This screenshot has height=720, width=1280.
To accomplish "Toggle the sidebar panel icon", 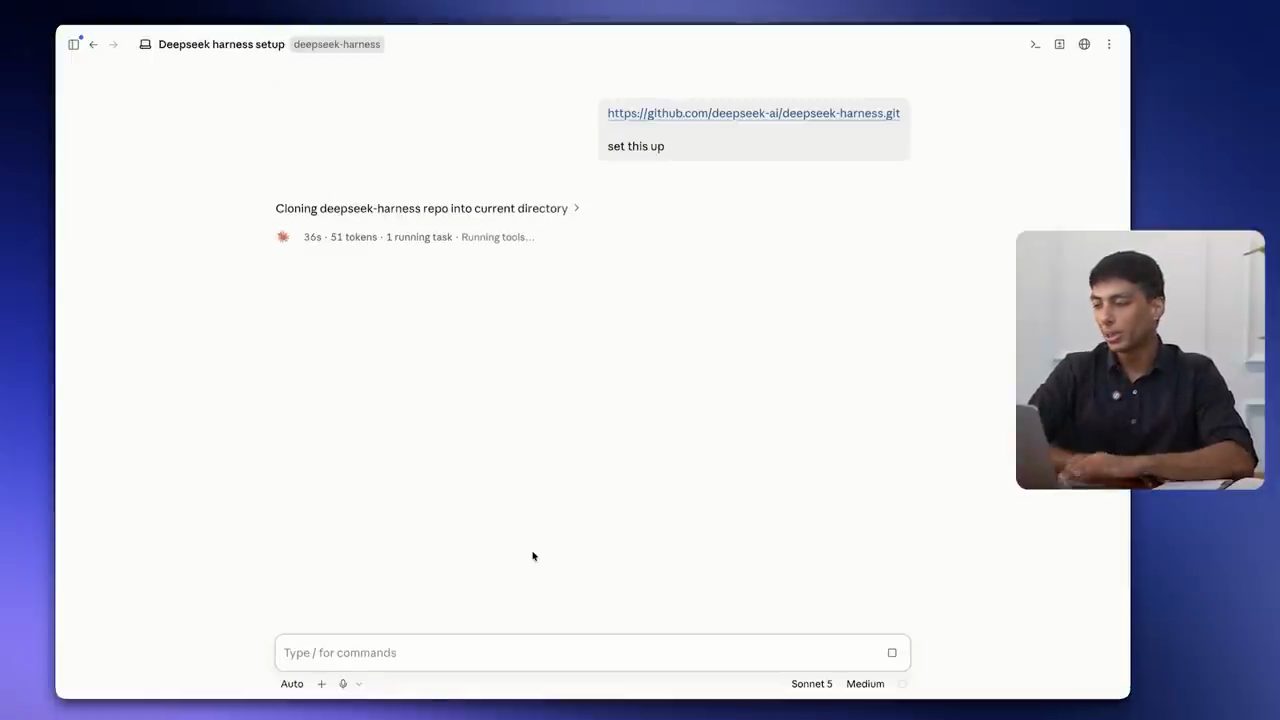I will click(x=74, y=44).
